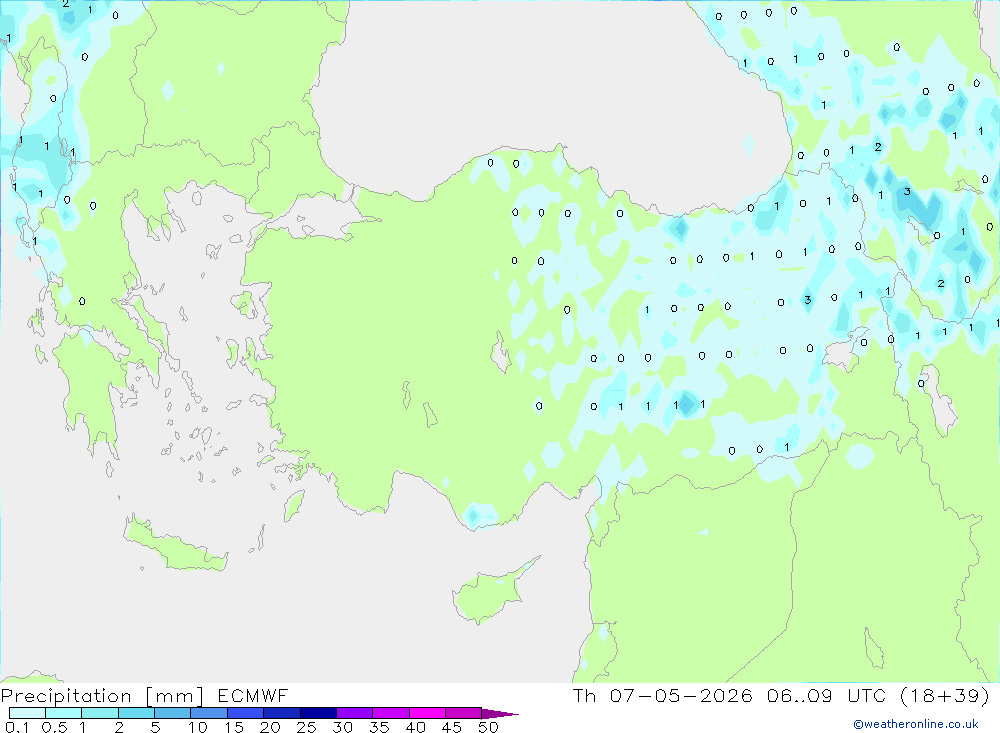
Task: Open the weatheronline.co.uk link
Action: tap(916, 724)
